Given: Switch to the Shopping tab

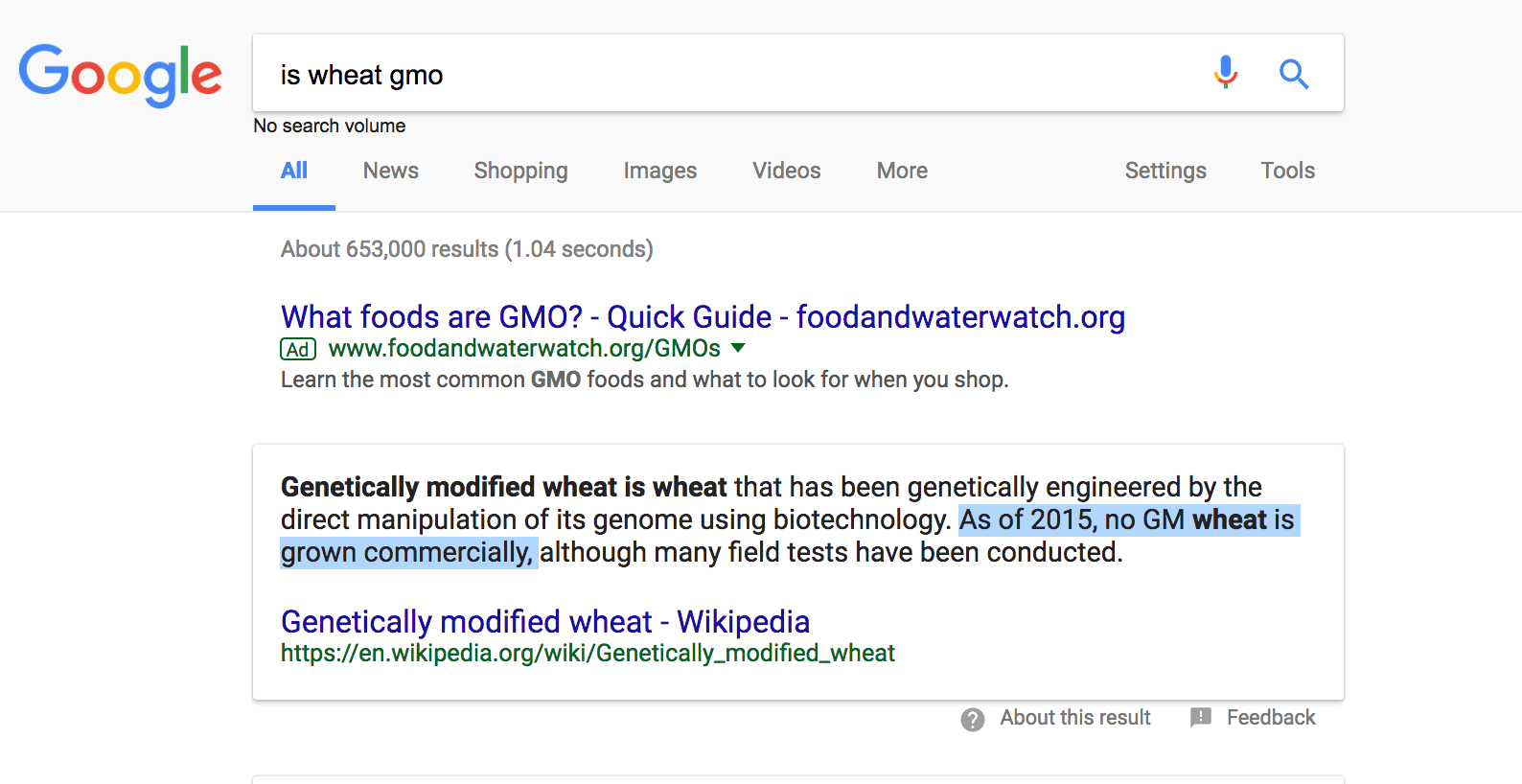Looking at the screenshot, I should (x=520, y=171).
